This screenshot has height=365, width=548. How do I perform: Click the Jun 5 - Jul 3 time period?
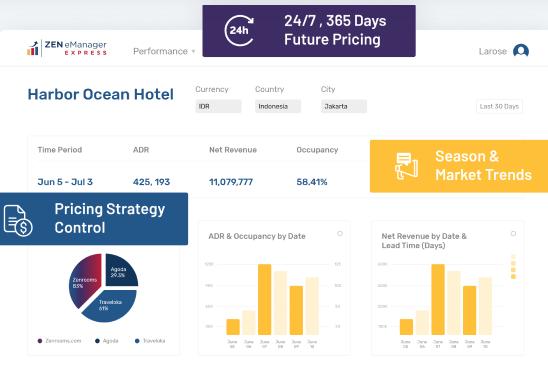[65, 182]
